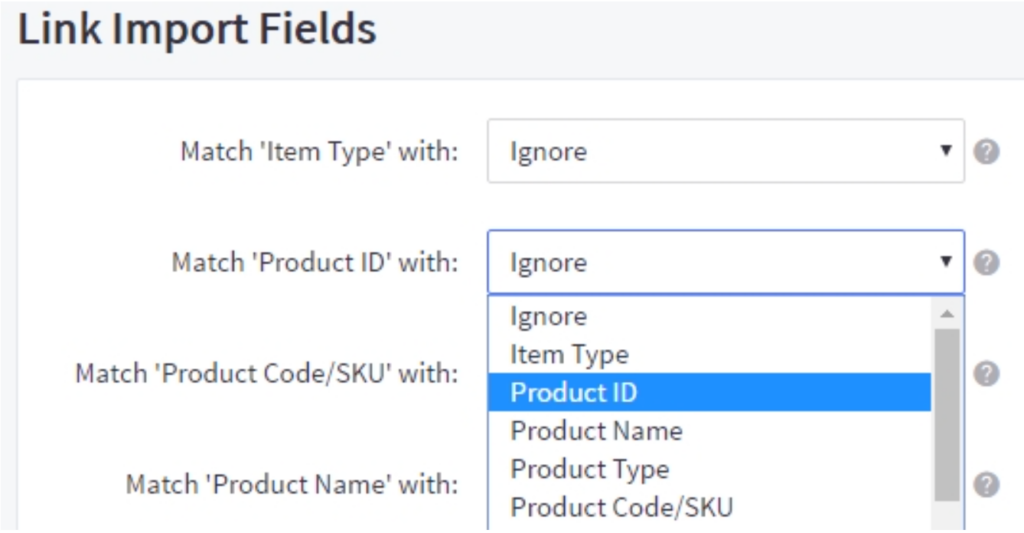The width and height of the screenshot is (1024, 533).
Task: Choose 'Item Type' from the dropdown list
Action: [569, 355]
